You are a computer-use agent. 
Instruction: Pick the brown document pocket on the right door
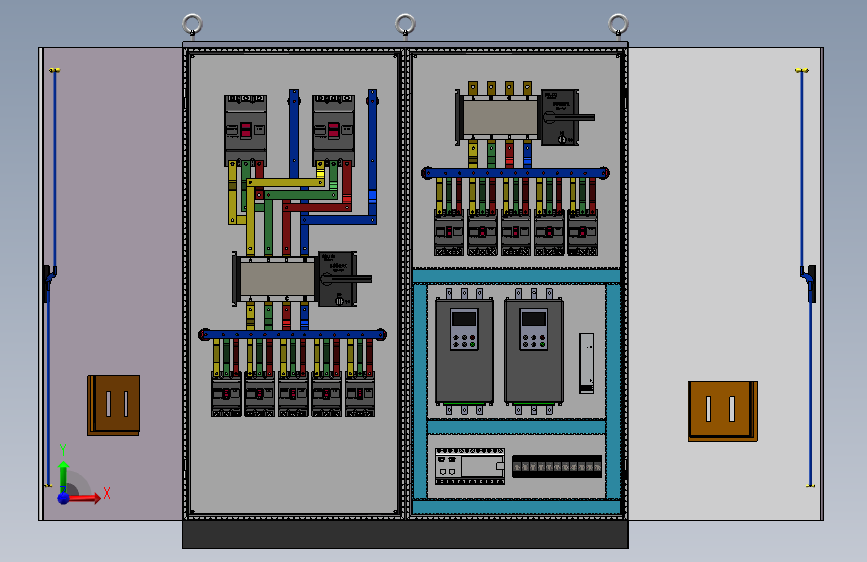coord(723,411)
